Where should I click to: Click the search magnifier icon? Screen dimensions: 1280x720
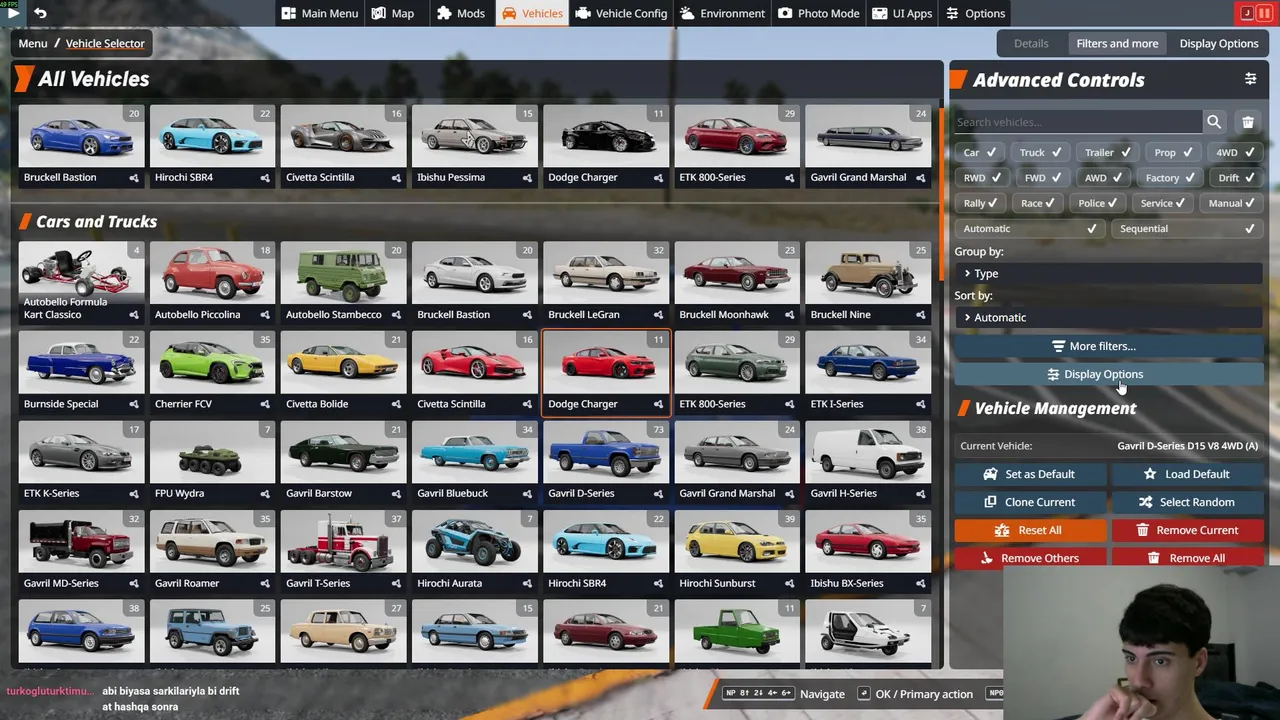pyautogui.click(x=1214, y=122)
